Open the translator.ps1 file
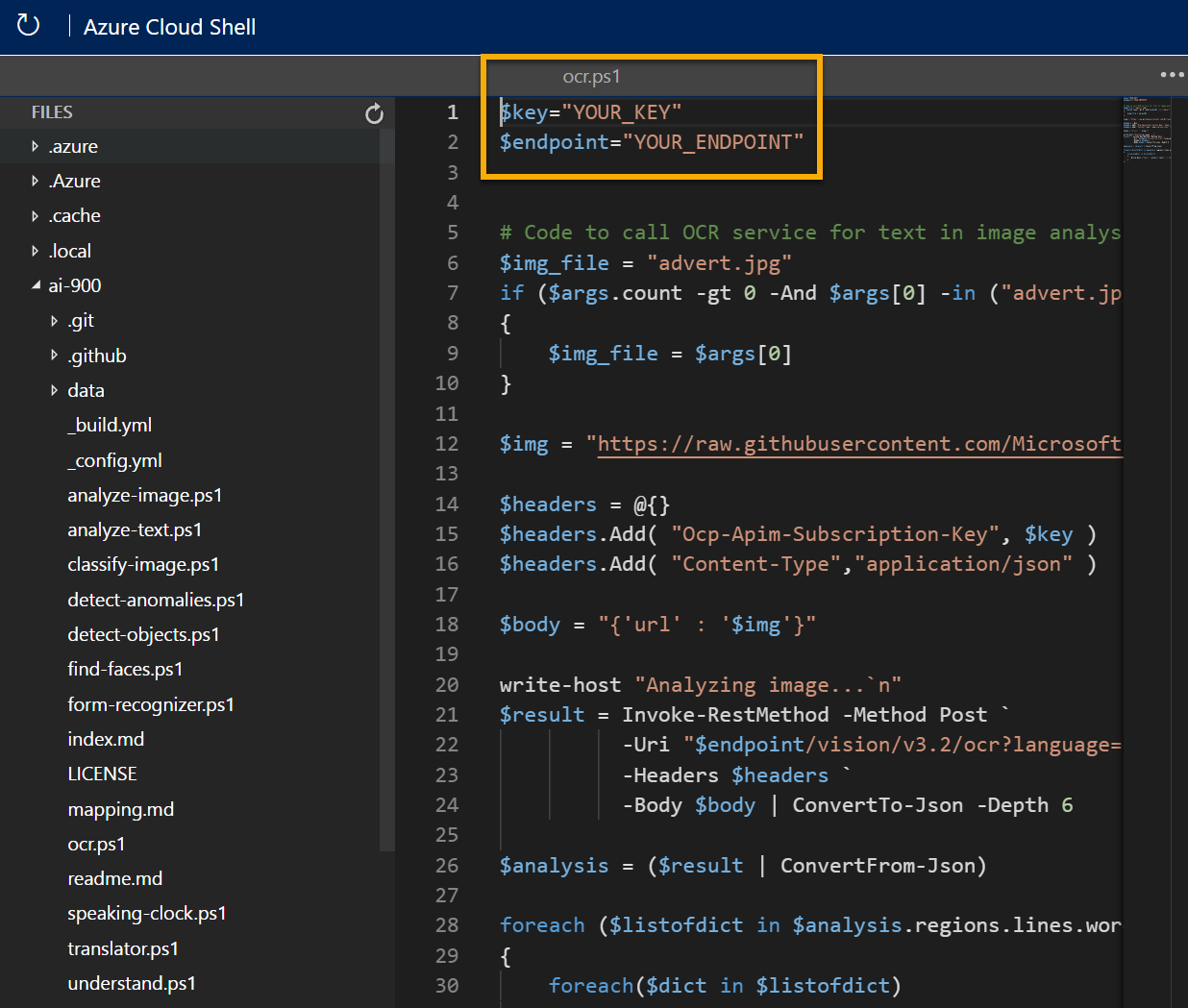The width and height of the screenshot is (1188, 1008). pos(123,949)
